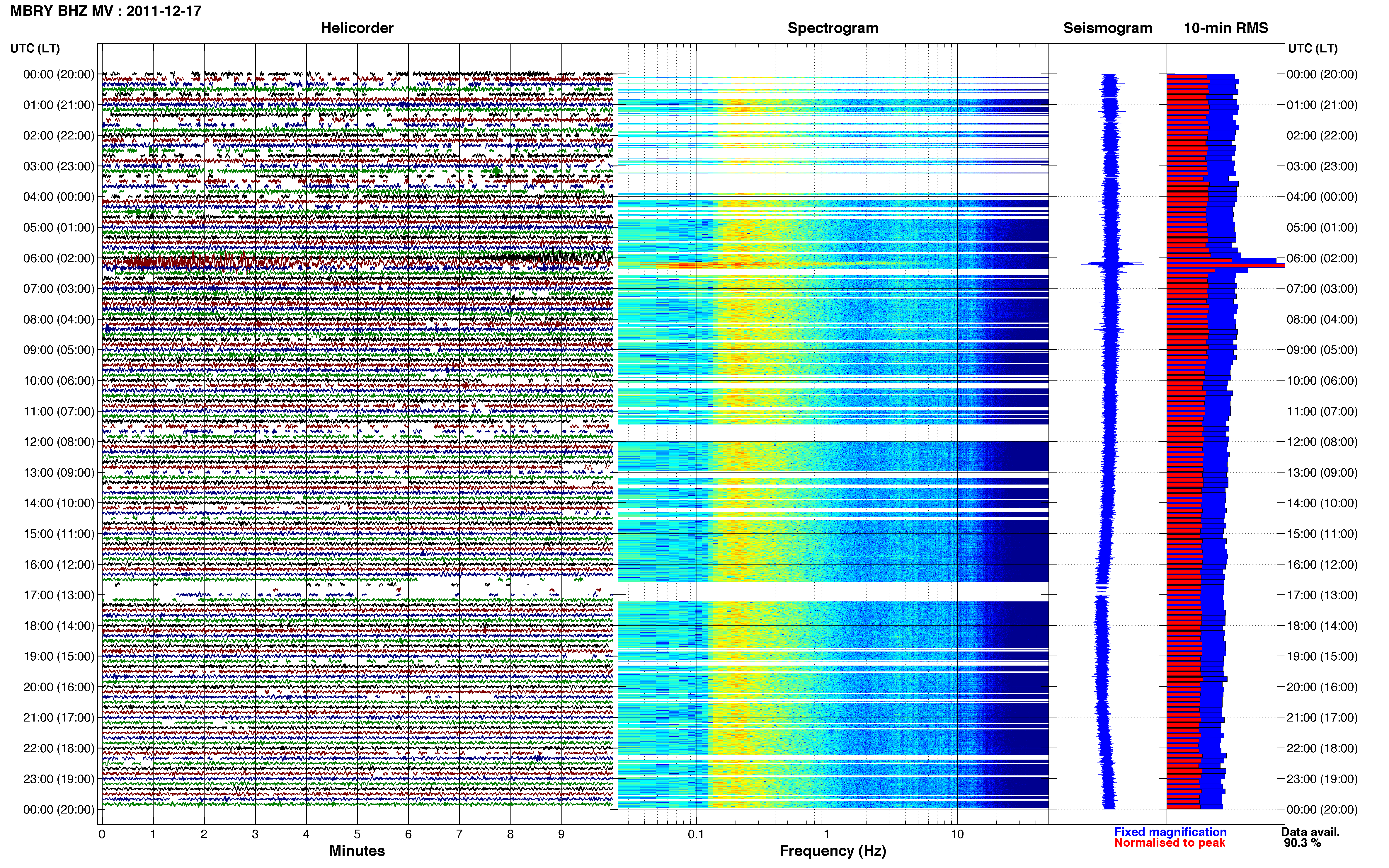Click 22:00 (18:00) on the RMS time axis
Image resolution: width=1389 pixels, height=868 pixels.
[x=1322, y=748]
